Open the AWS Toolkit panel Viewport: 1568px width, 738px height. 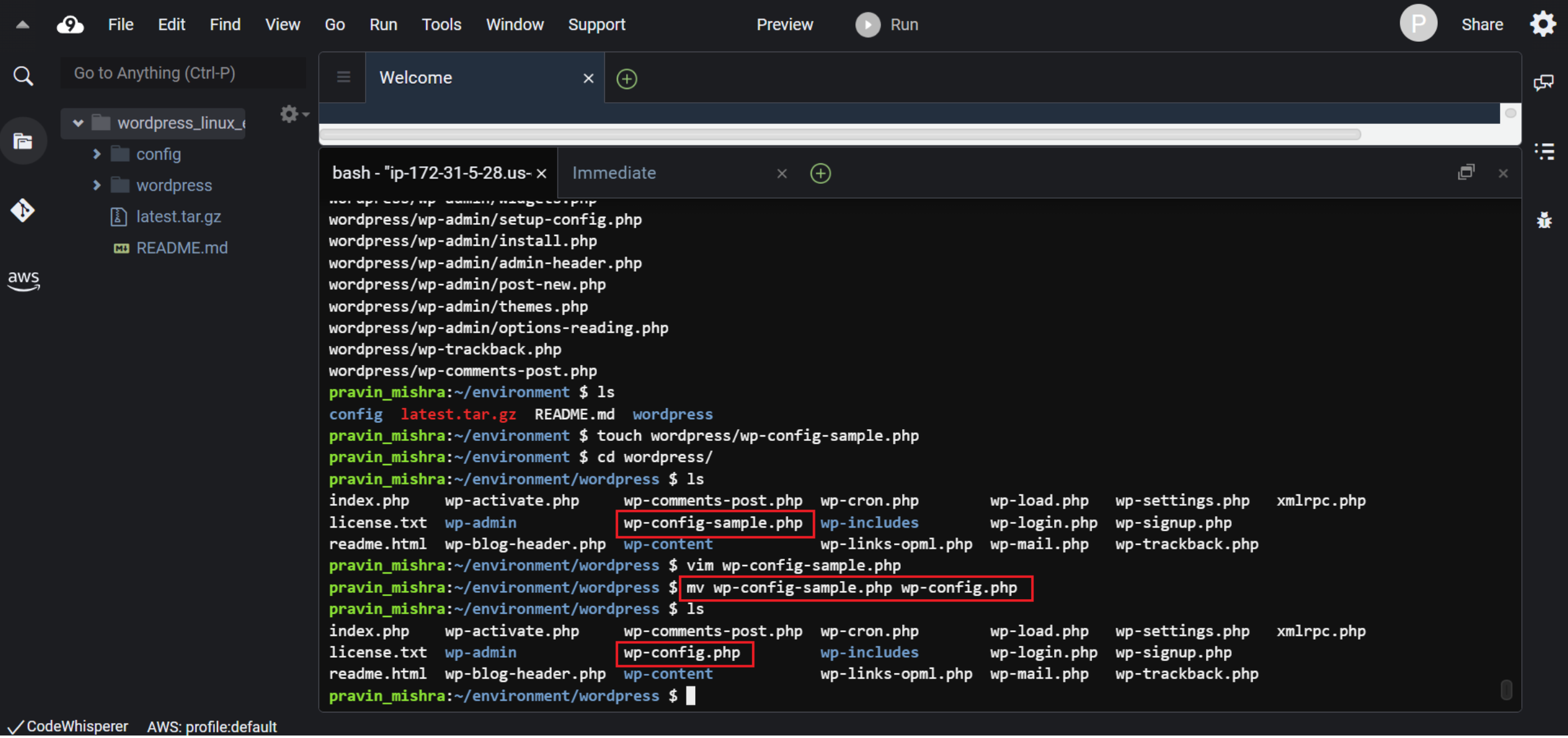[x=23, y=280]
